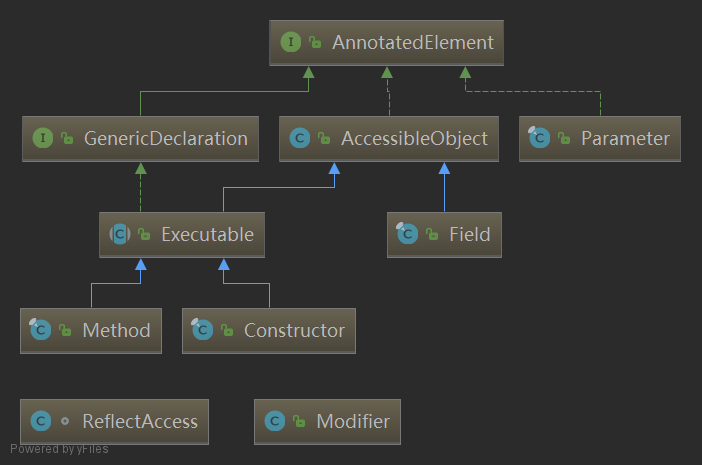
Task: Click the public lock icon on AnnotatedElement
Action: click(314, 43)
